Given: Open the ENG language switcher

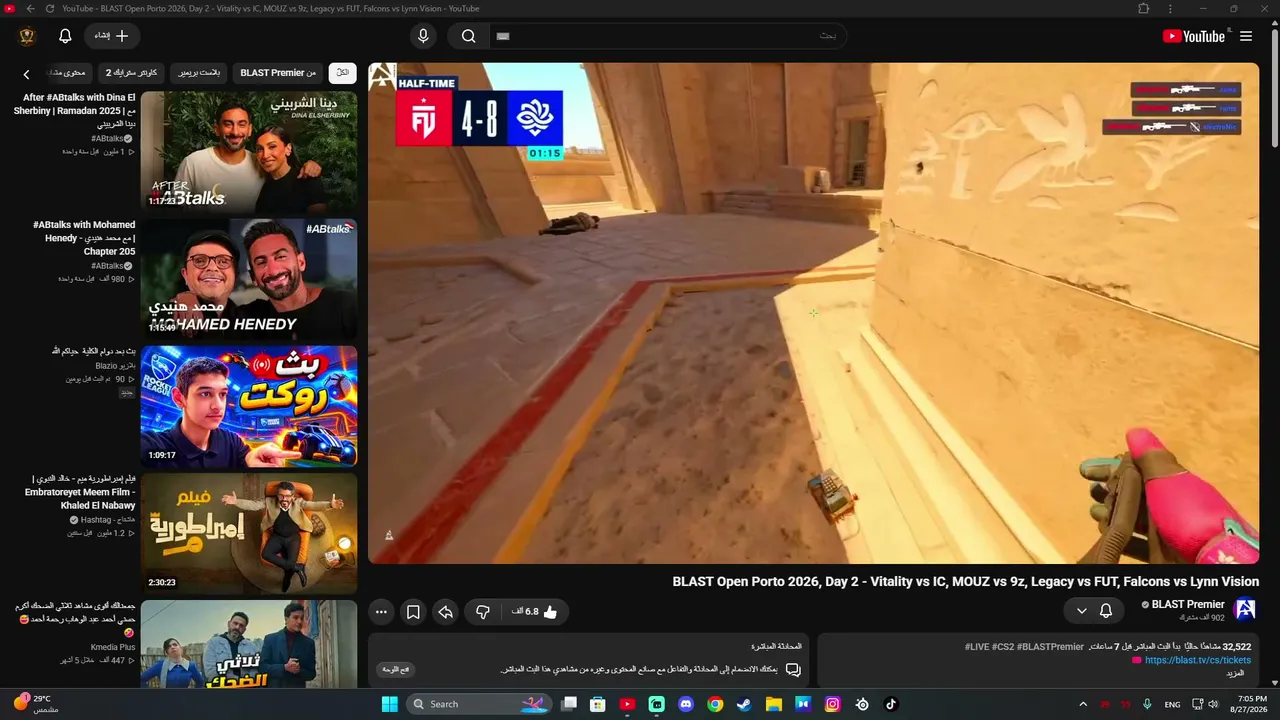Looking at the screenshot, I should tap(1172, 704).
